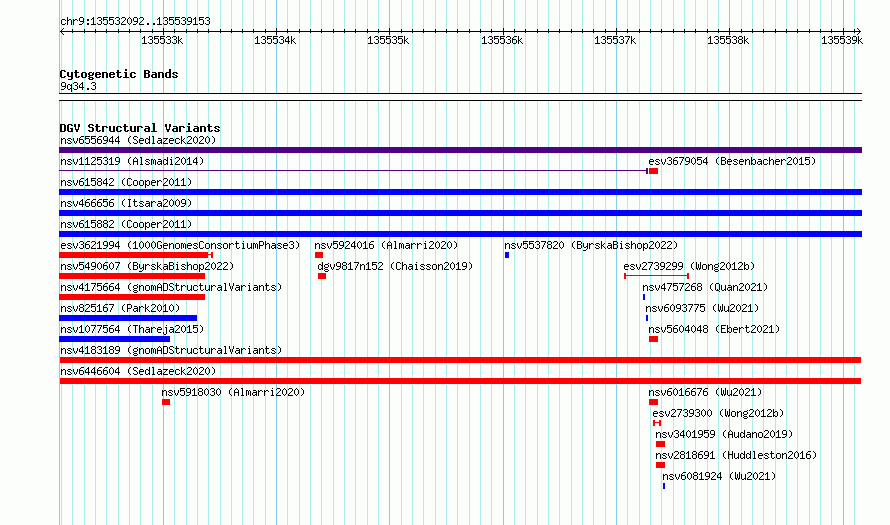Open esv2739300 (Wong2012b) variant label
Screen dimensions: 890x525
(718, 413)
